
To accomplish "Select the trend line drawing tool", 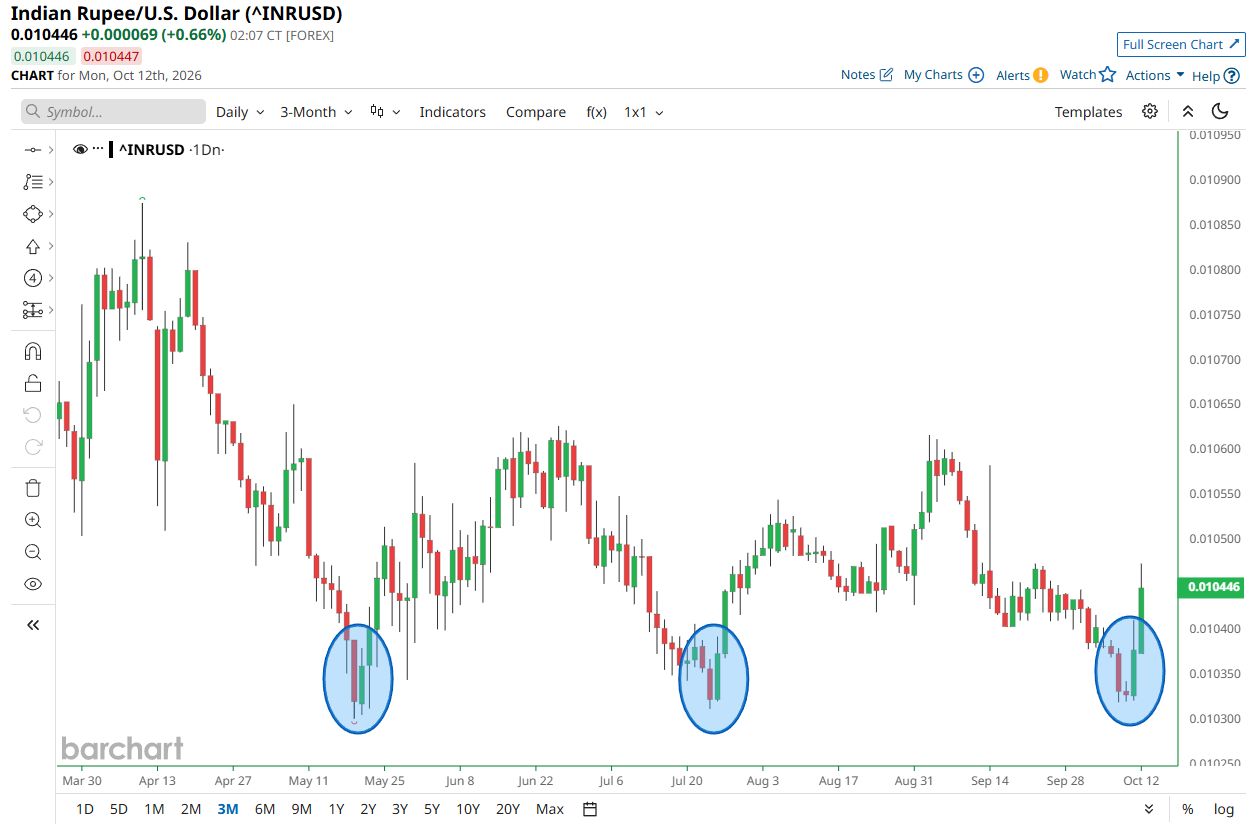I will (32, 149).
